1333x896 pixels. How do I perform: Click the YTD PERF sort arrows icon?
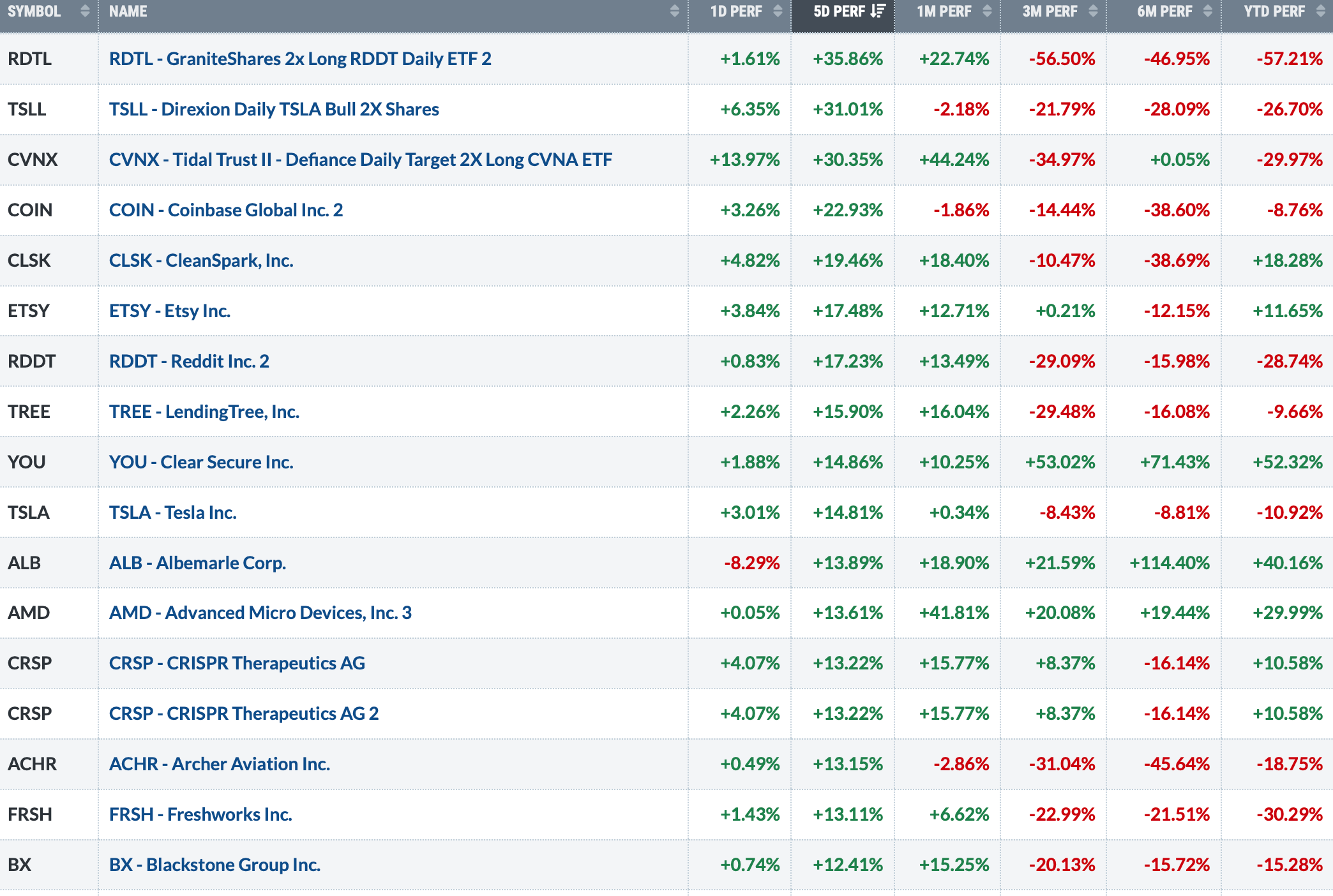tap(1321, 11)
